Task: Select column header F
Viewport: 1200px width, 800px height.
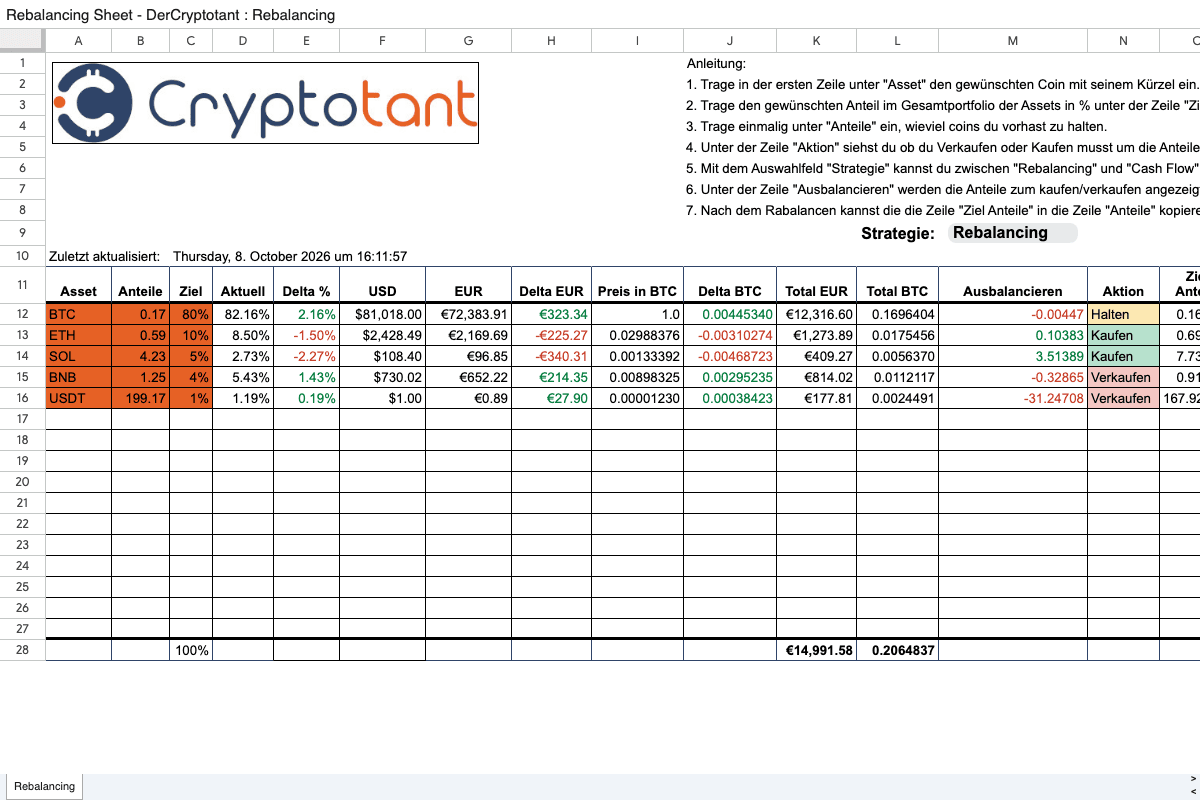Action: coord(382,40)
